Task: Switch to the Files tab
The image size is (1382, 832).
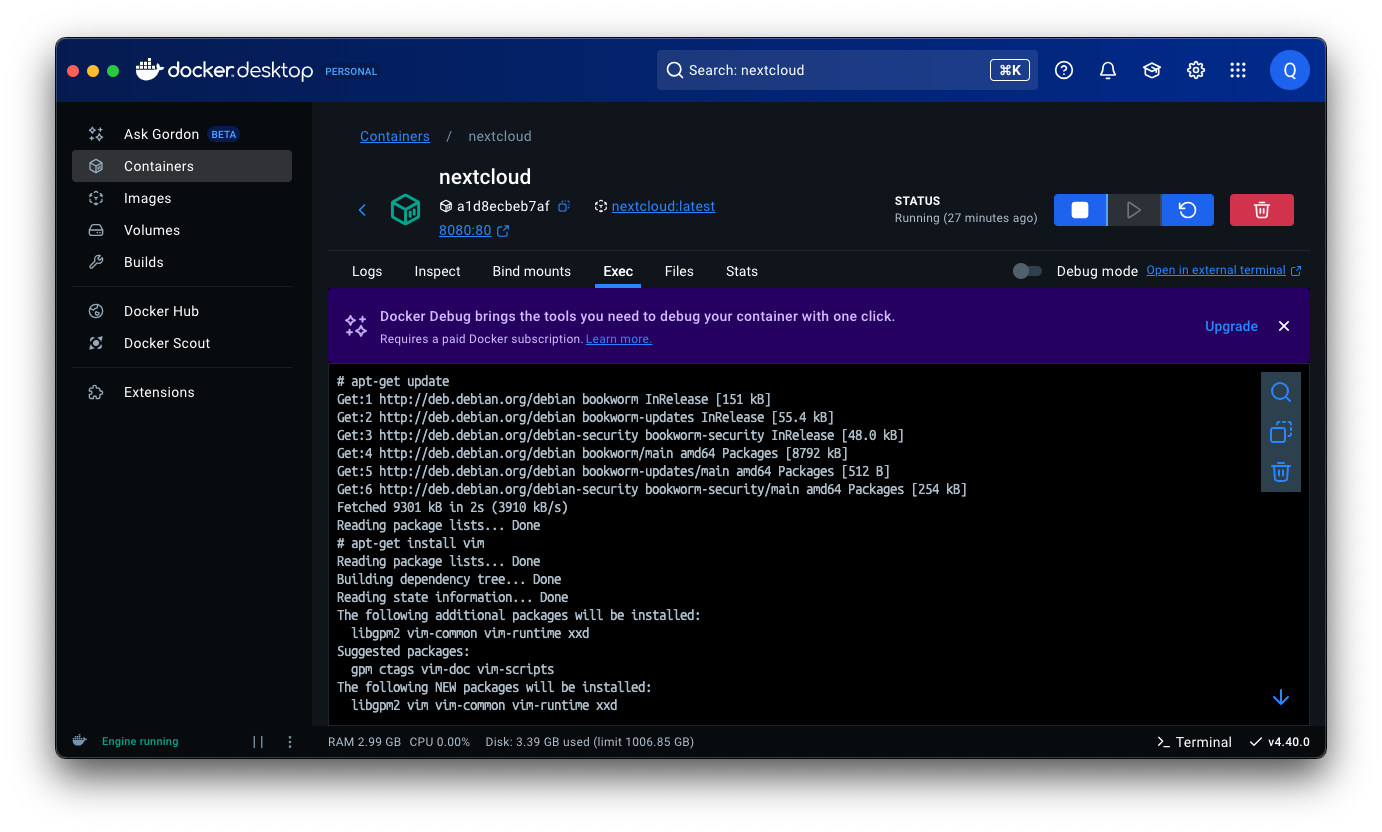Action: tap(679, 271)
